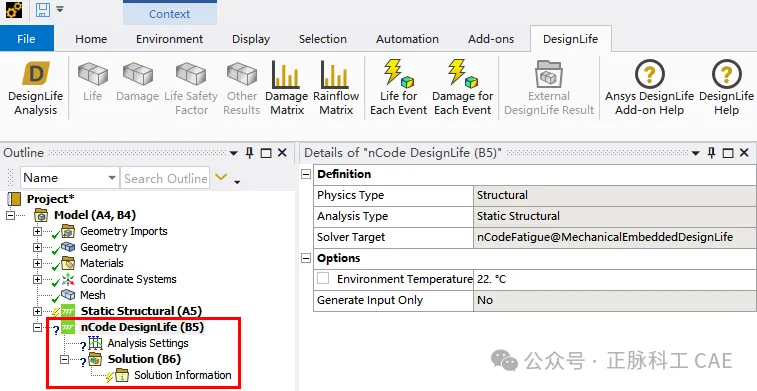This screenshot has width=757, height=391.
Task: Select Geometry Imports tree item
Action: 124,231
